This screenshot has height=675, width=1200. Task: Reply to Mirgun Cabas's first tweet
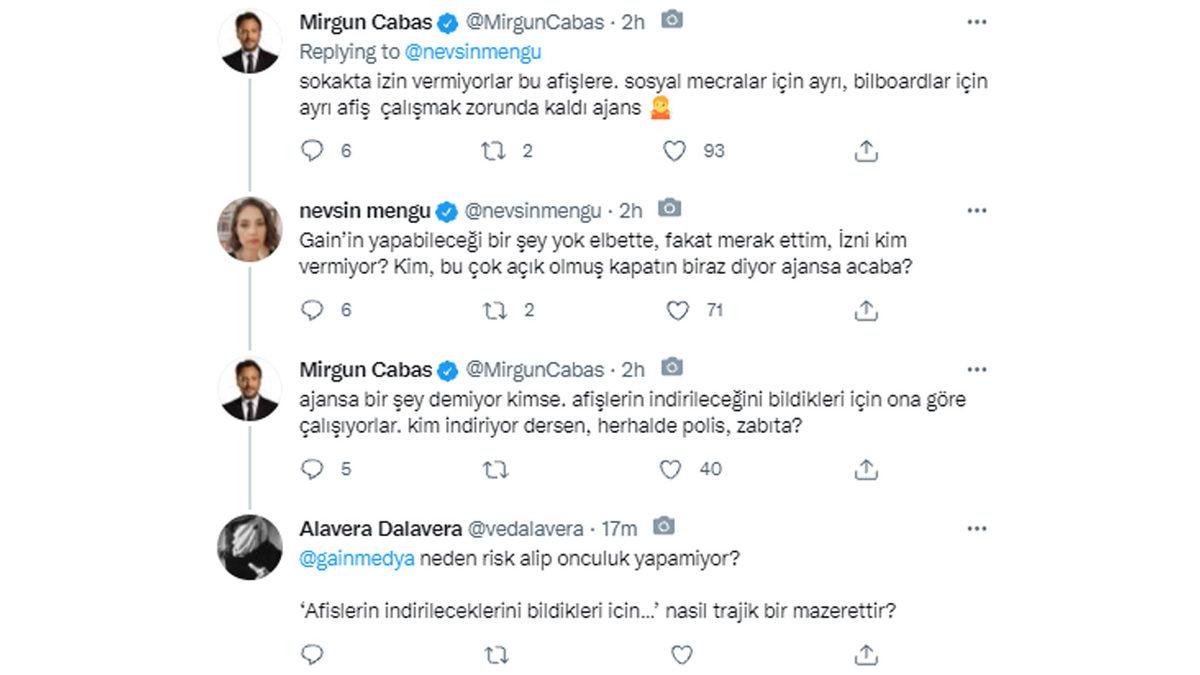click(314, 151)
